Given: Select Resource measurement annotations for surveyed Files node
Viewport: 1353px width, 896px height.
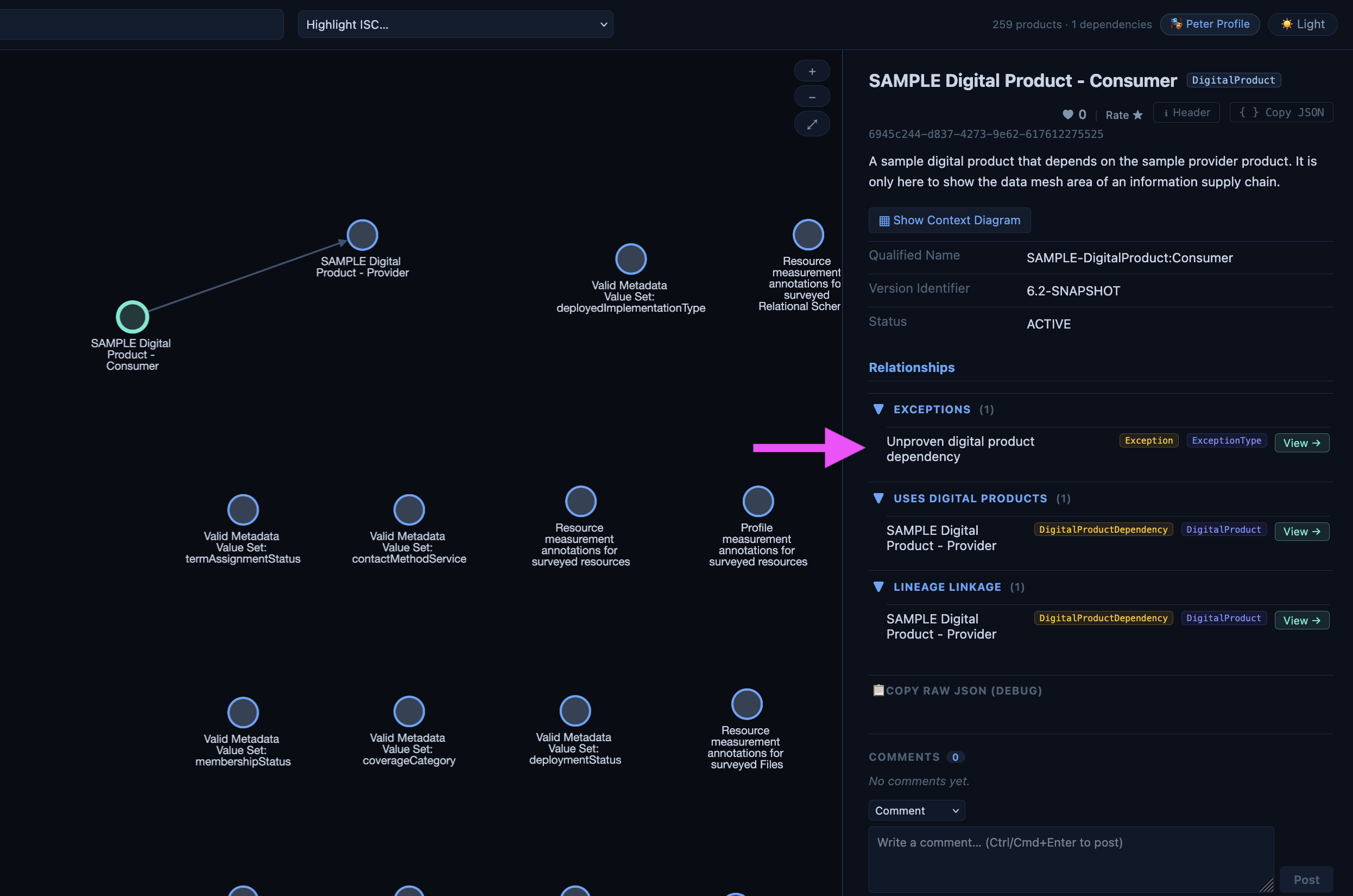Looking at the screenshot, I should 747,704.
